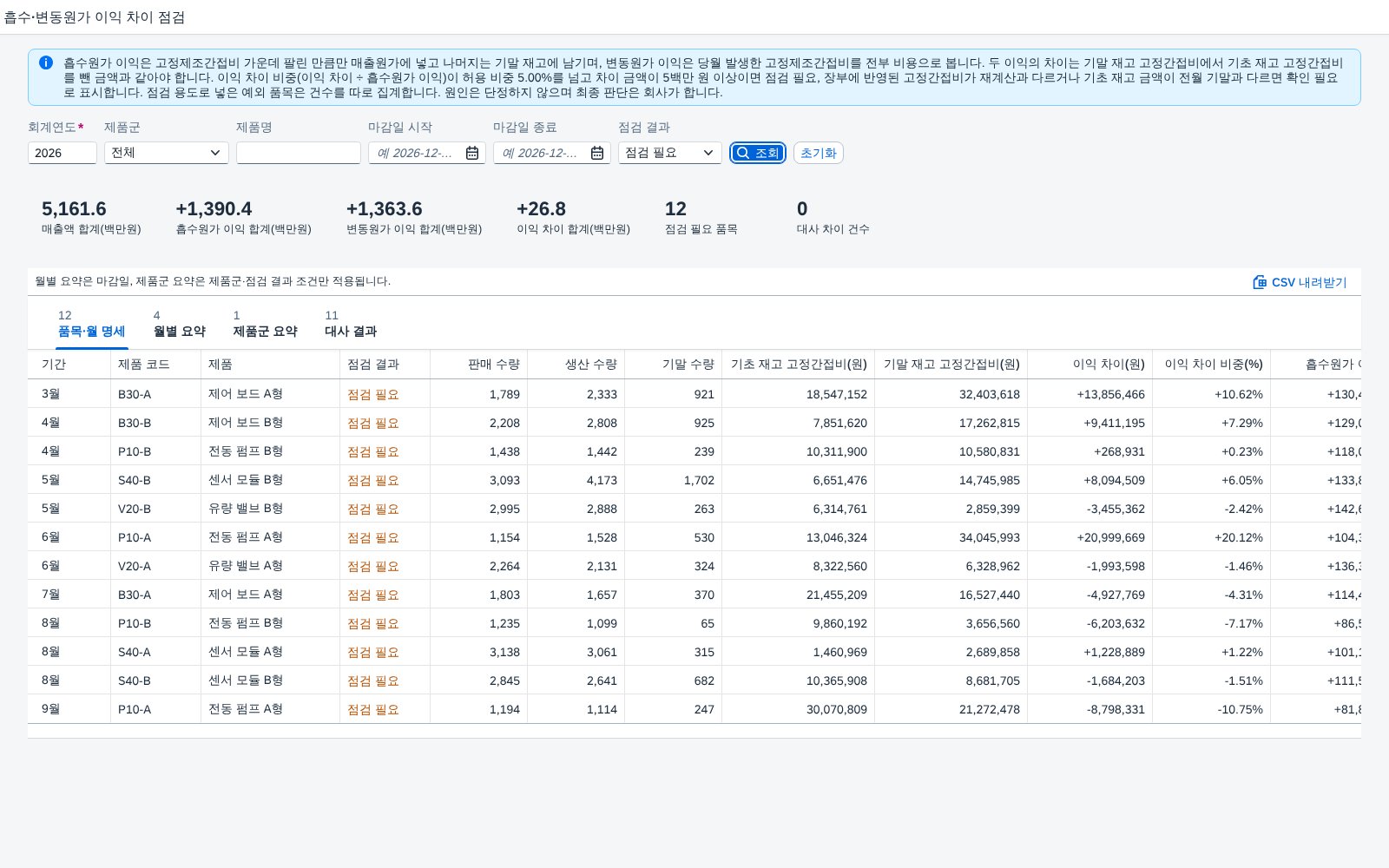
Task: Open the 마감일 종료 calendar picker icon
Action: click(x=597, y=153)
